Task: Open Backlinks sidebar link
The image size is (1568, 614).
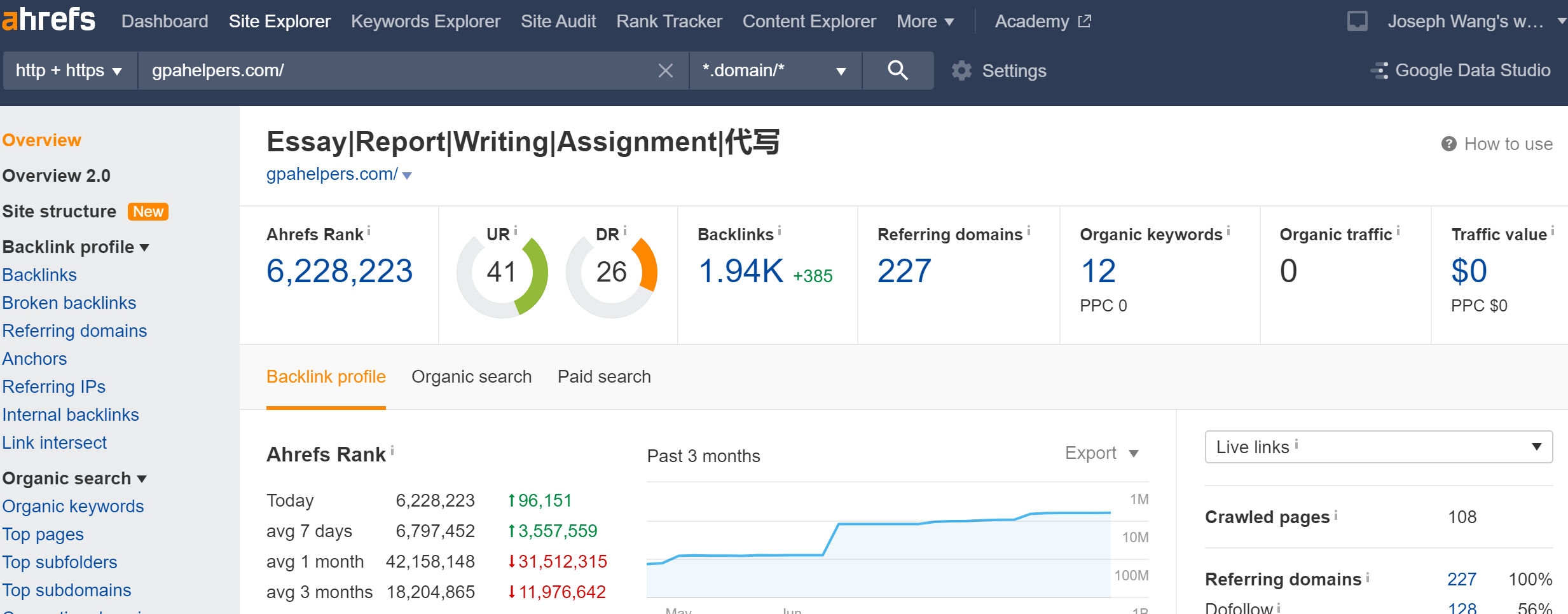Action: tap(39, 275)
